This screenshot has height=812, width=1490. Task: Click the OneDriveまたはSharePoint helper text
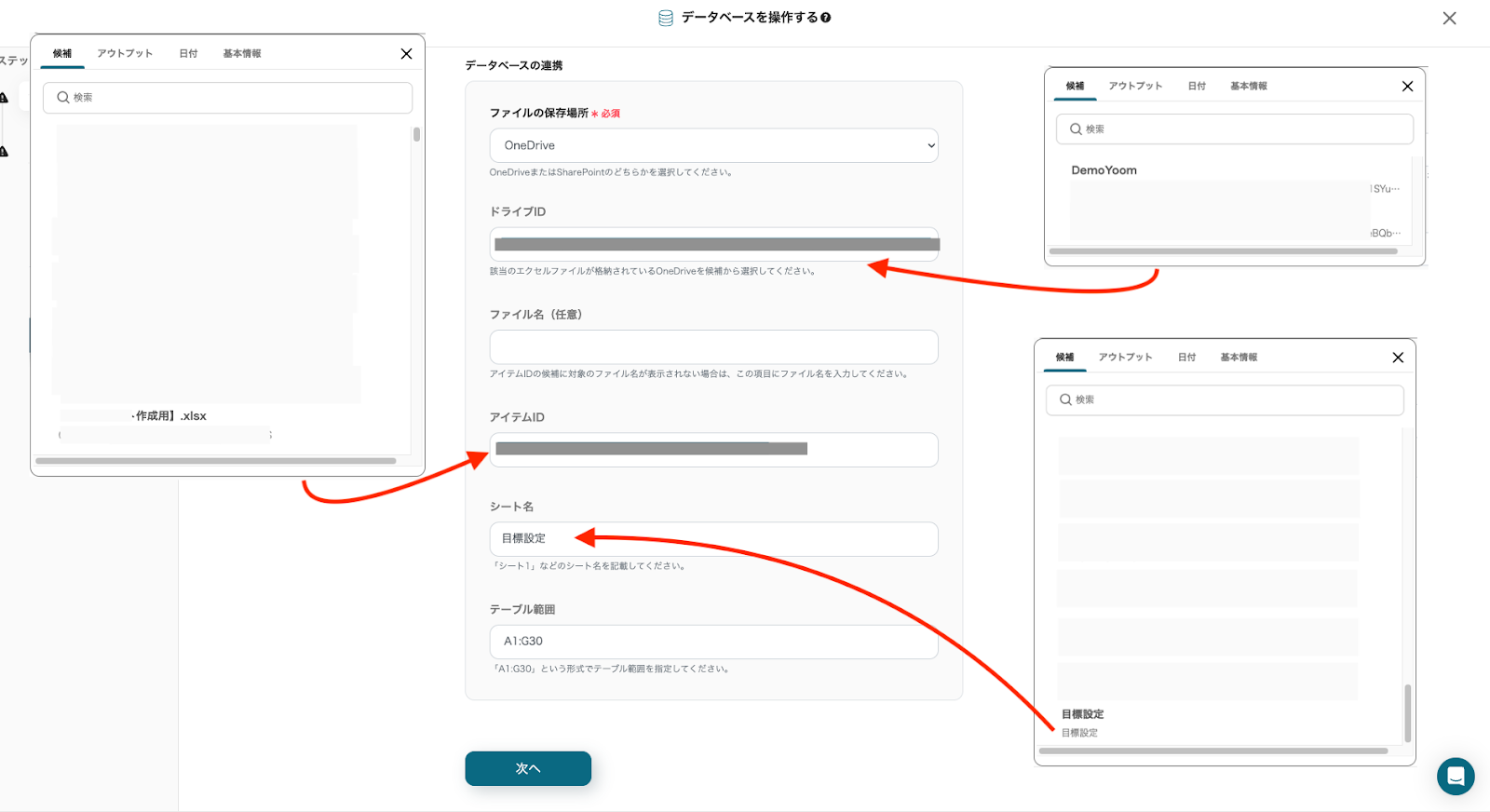tap(611, 172)
